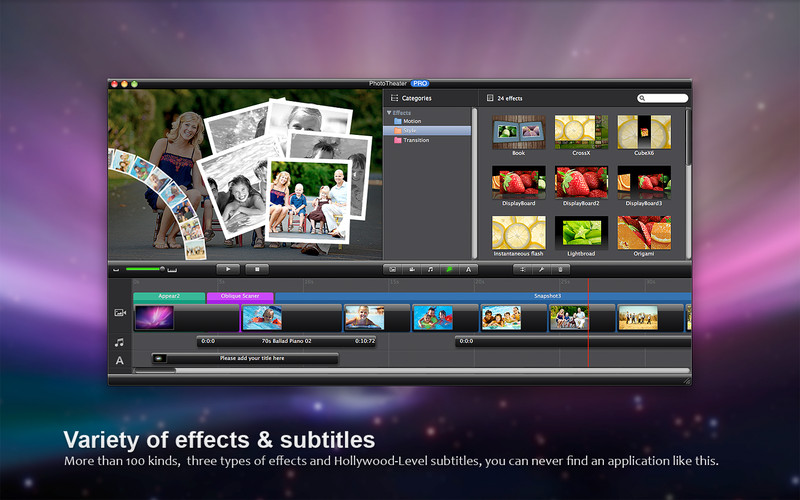The image size is (800, 500).
Task: Select the music note toolbar icon
Action: coord(430,269)
